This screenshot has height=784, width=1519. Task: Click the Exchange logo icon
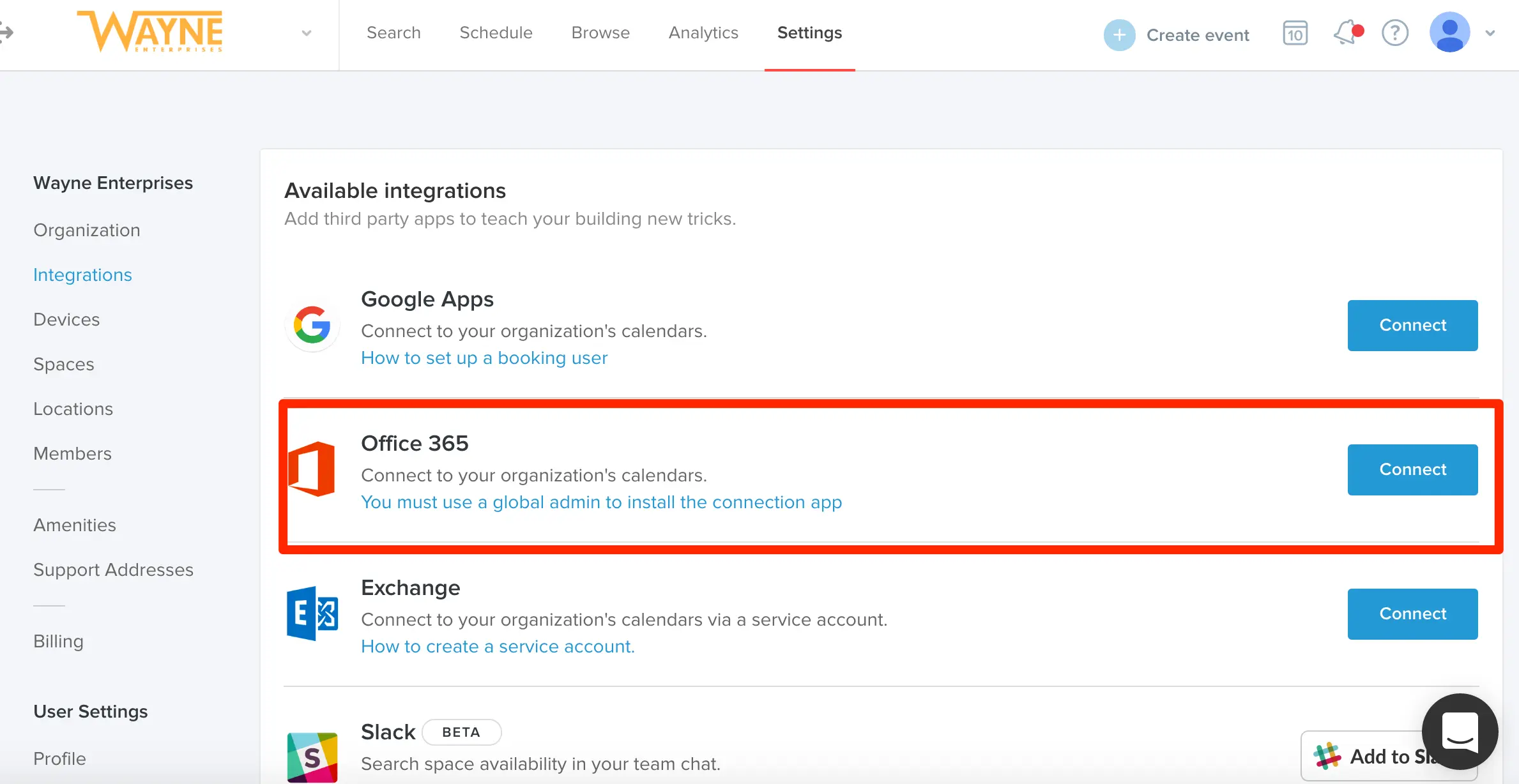coord(312,614)
